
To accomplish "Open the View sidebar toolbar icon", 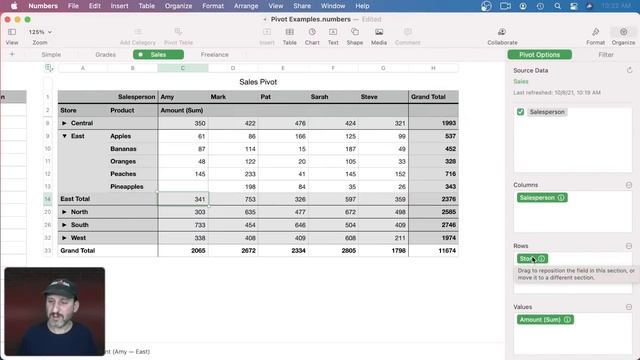I will coord(12,32).
